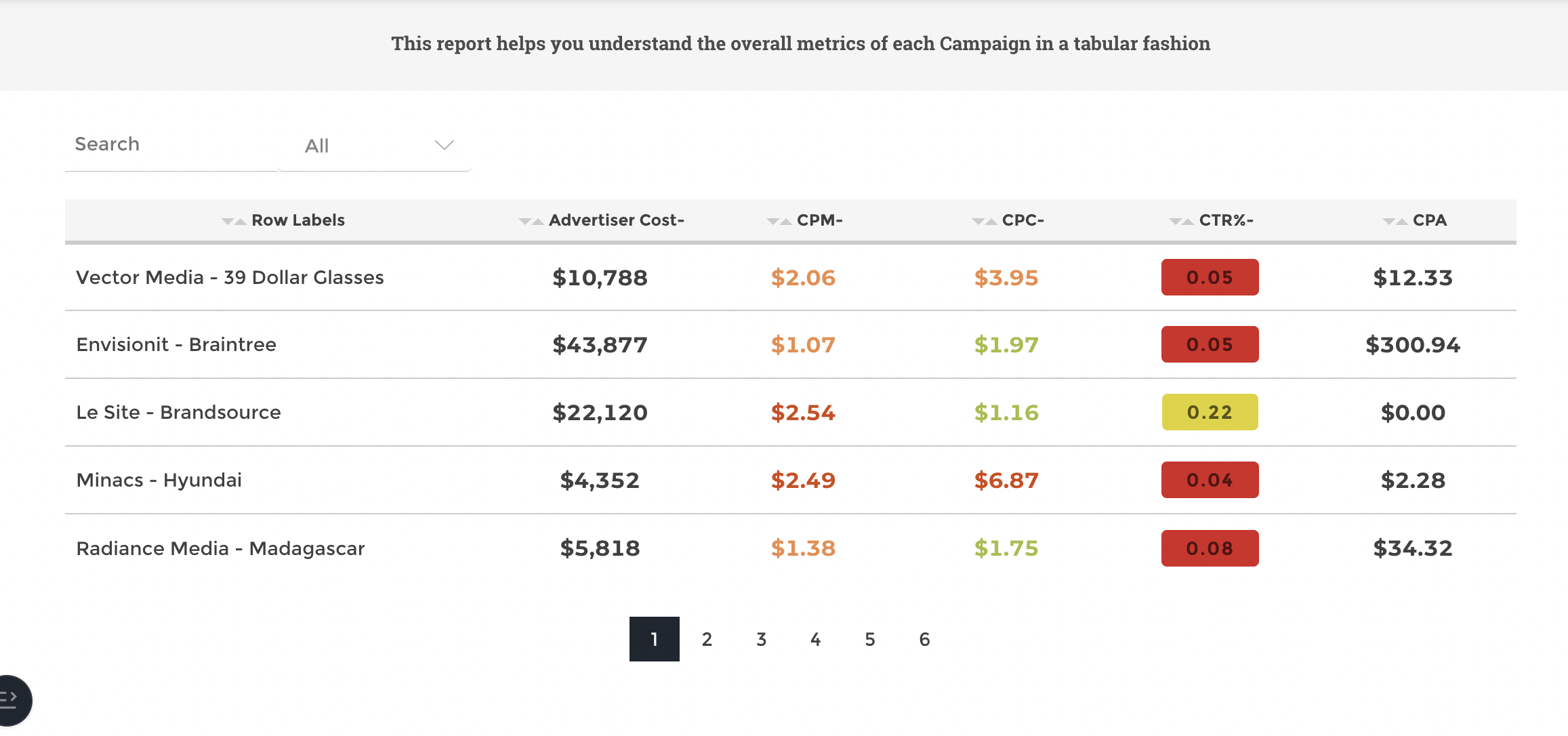Go to page 3 of the report
Viewport: 1568px width, 736px height.
[x=761, y=638]
